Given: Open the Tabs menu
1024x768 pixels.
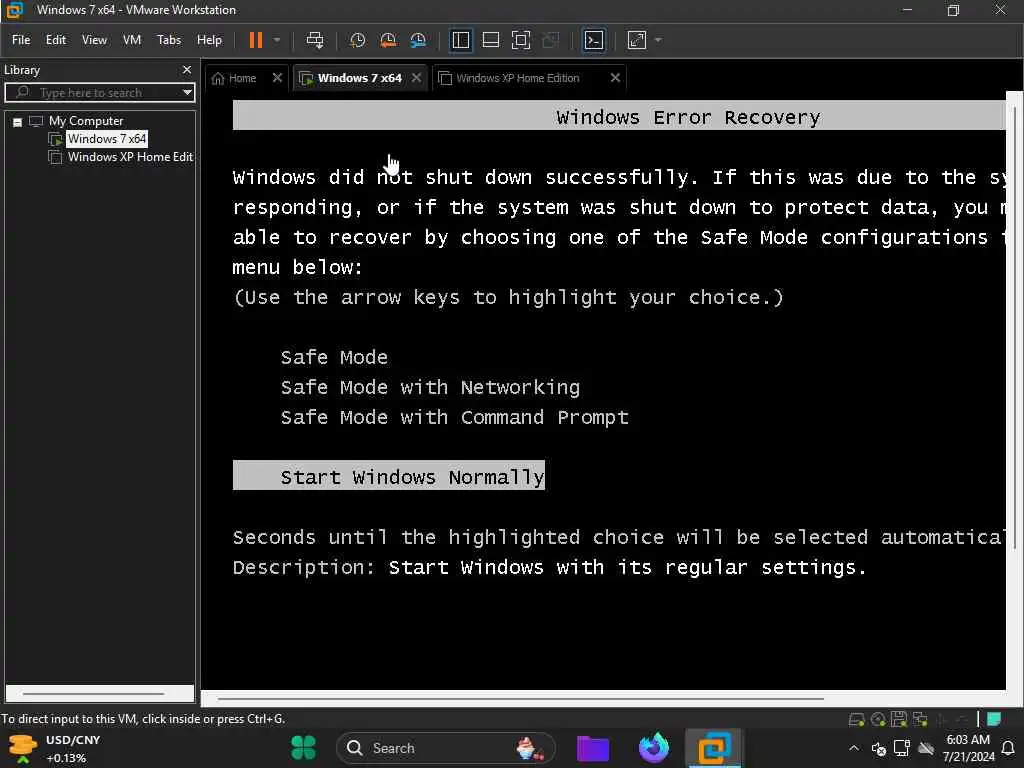Looking at the screenshot, I should tap(168, 40).
